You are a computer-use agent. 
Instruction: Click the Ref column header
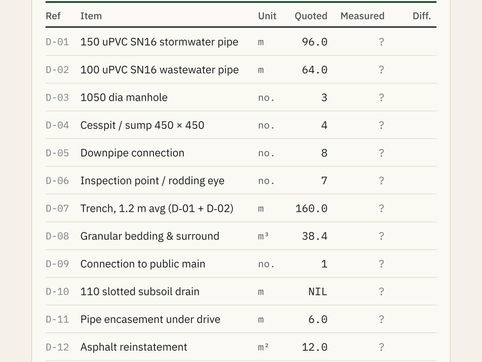click(x=53, y=16)
